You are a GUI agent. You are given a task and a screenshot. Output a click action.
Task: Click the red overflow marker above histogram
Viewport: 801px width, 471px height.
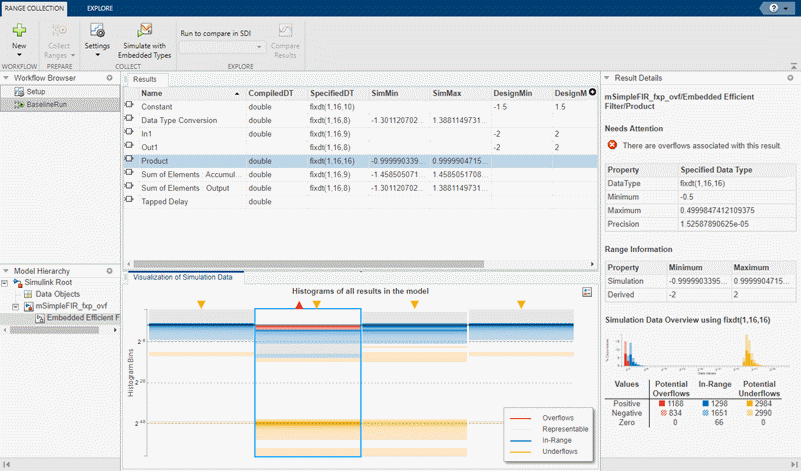click(299, 304)
